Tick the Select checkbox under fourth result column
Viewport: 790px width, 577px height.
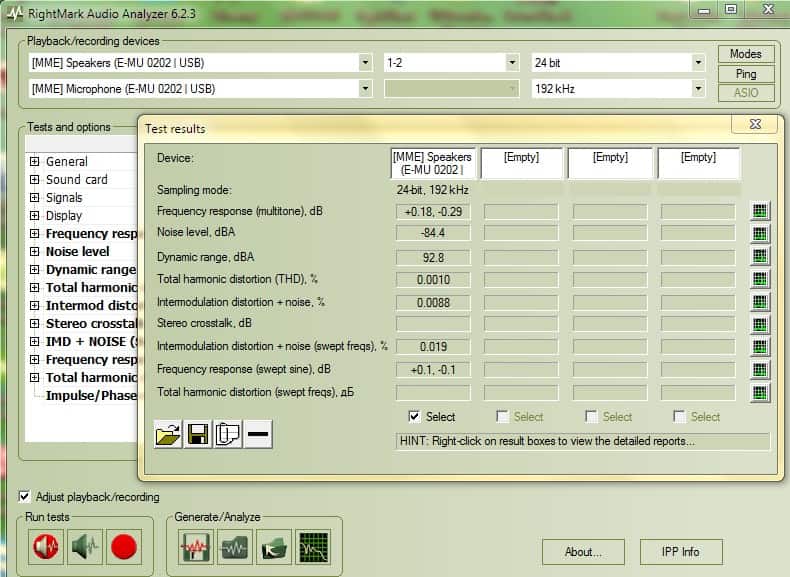(679, 416)
